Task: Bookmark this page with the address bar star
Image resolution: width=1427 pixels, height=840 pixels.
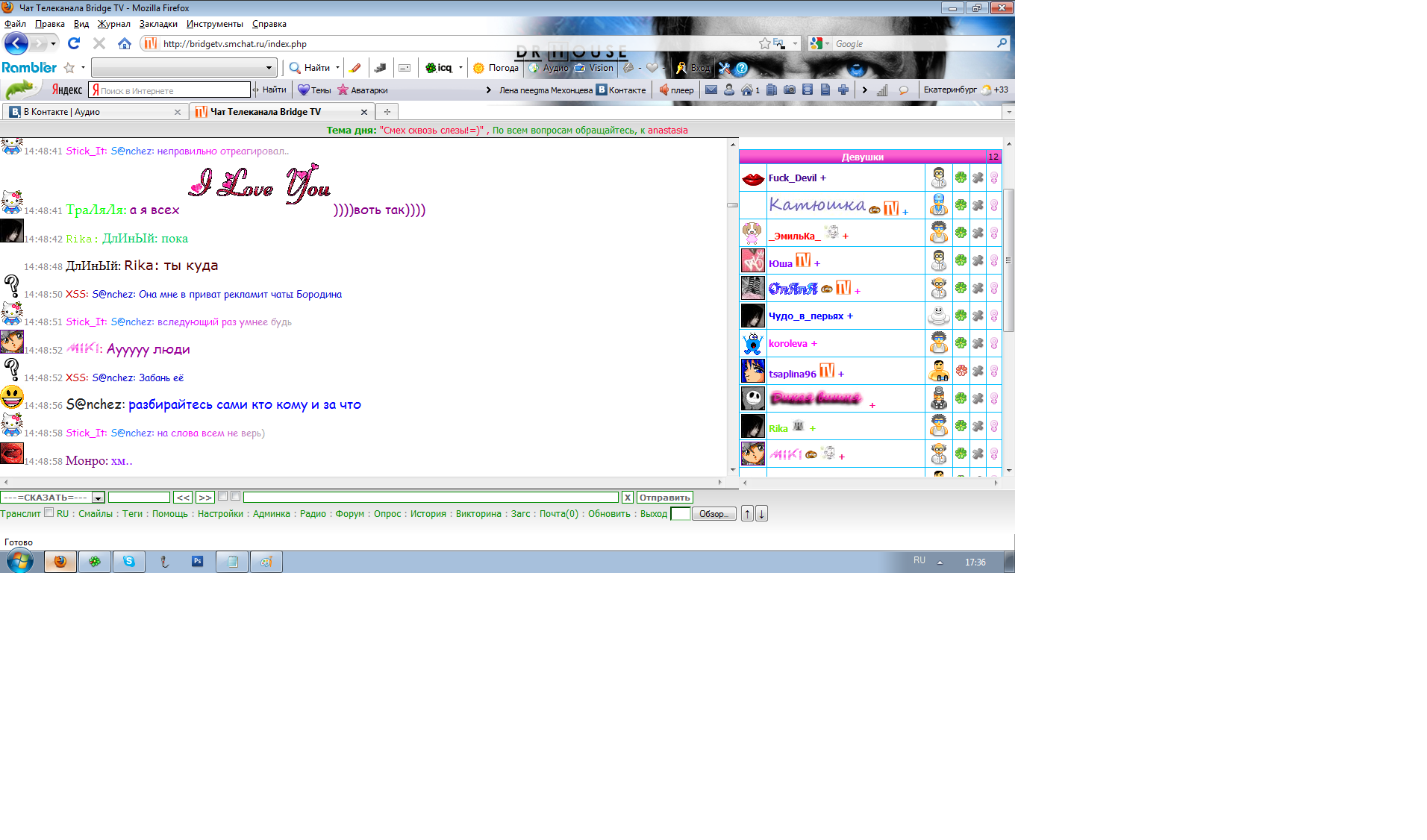Action: [x=764, y=43]
